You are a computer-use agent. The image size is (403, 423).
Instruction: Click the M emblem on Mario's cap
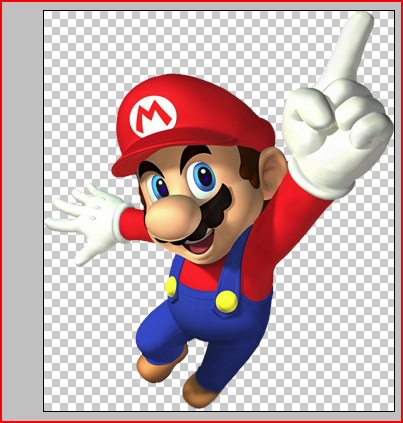153,116
